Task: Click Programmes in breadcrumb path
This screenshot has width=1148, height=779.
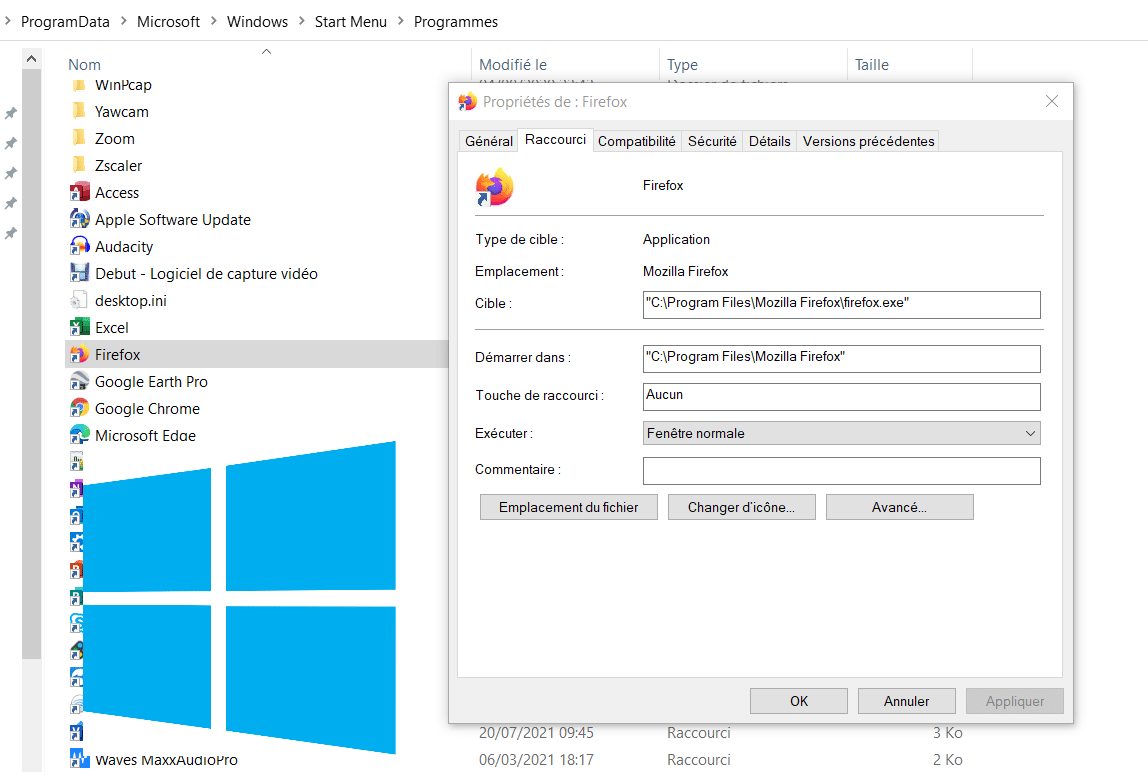Action: (x=455, y=22)
